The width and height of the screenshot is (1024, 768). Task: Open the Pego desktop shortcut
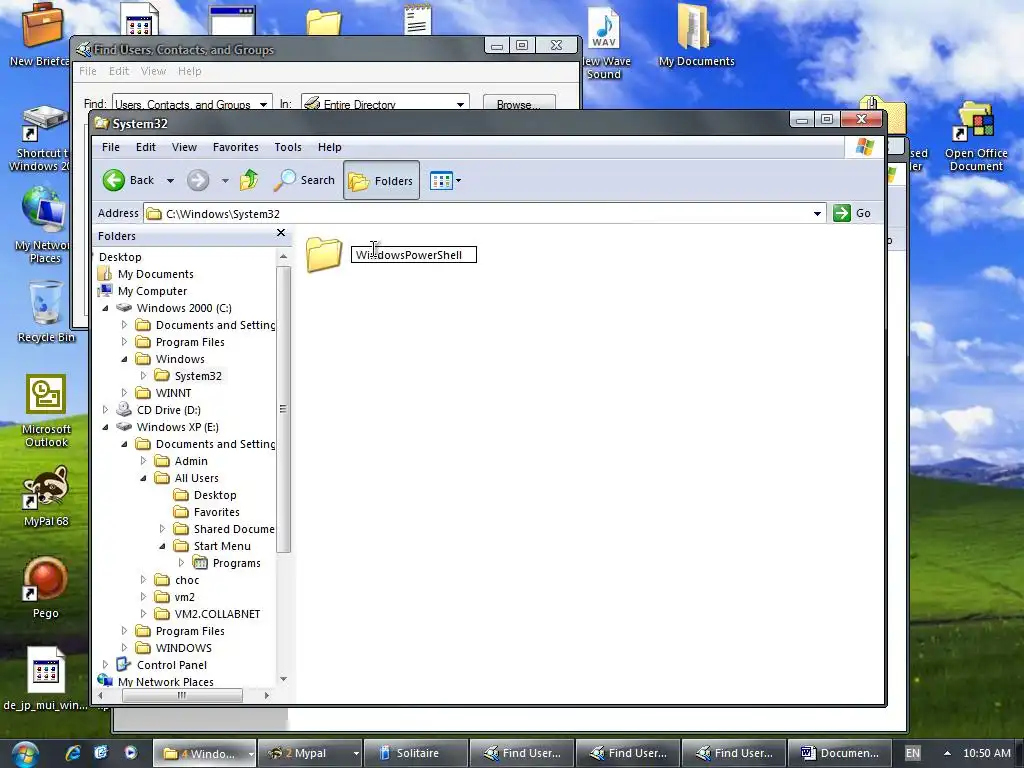46,588
